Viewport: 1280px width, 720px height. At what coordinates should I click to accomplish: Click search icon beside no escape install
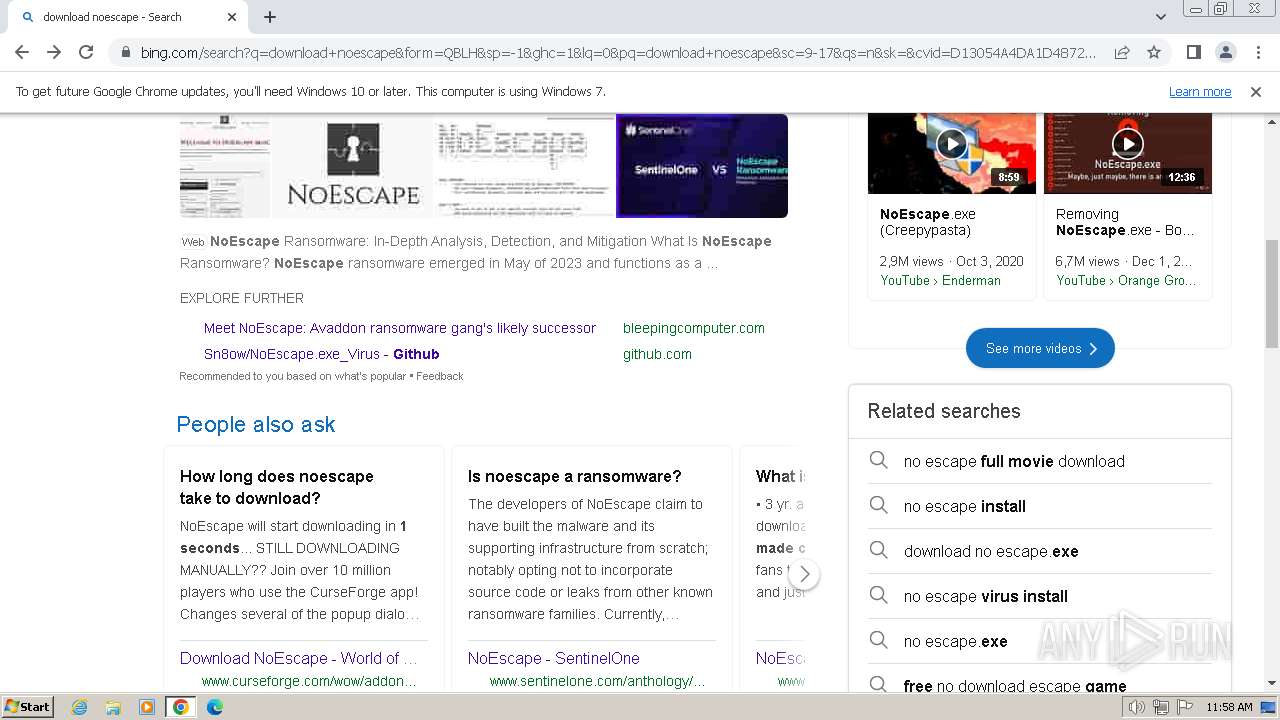point(878,505)
